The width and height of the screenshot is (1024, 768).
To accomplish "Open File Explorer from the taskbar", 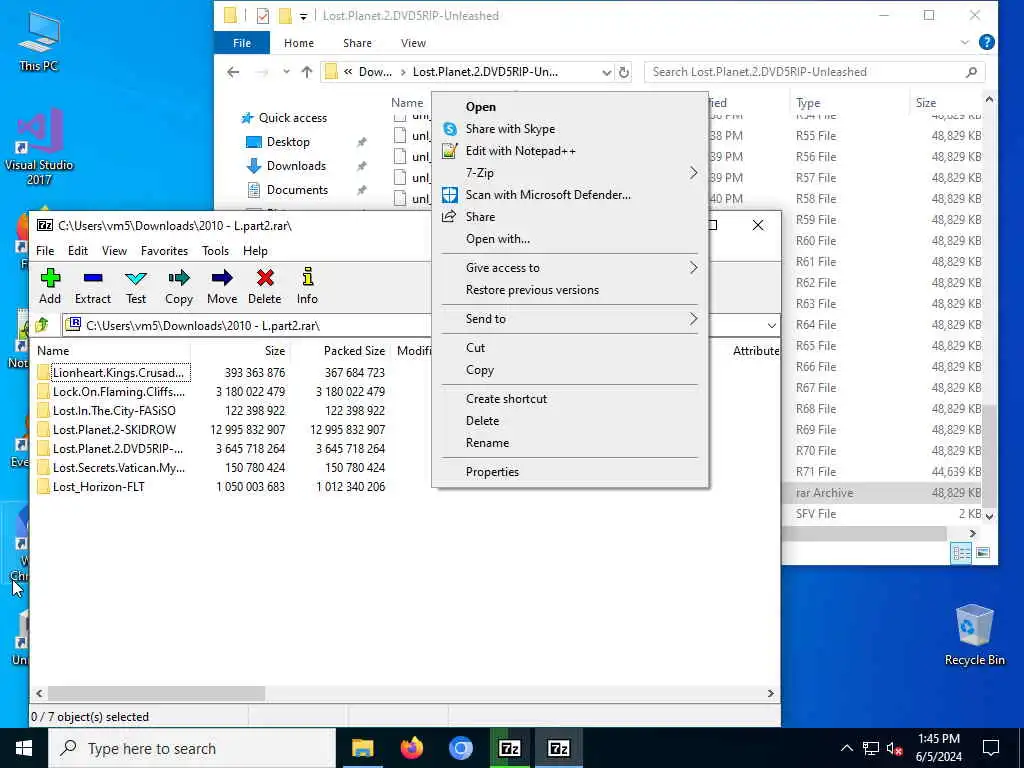I will (362, 748).
